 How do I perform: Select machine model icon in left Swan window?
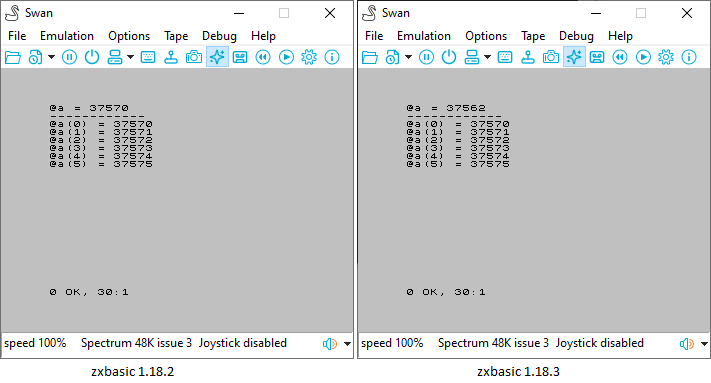115,57
